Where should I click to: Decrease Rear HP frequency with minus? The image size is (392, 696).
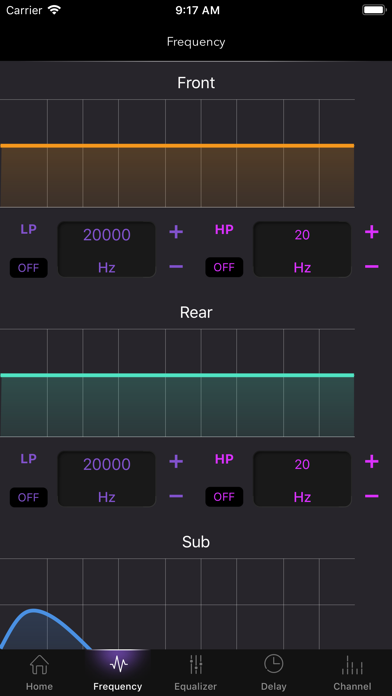[372, 496]
